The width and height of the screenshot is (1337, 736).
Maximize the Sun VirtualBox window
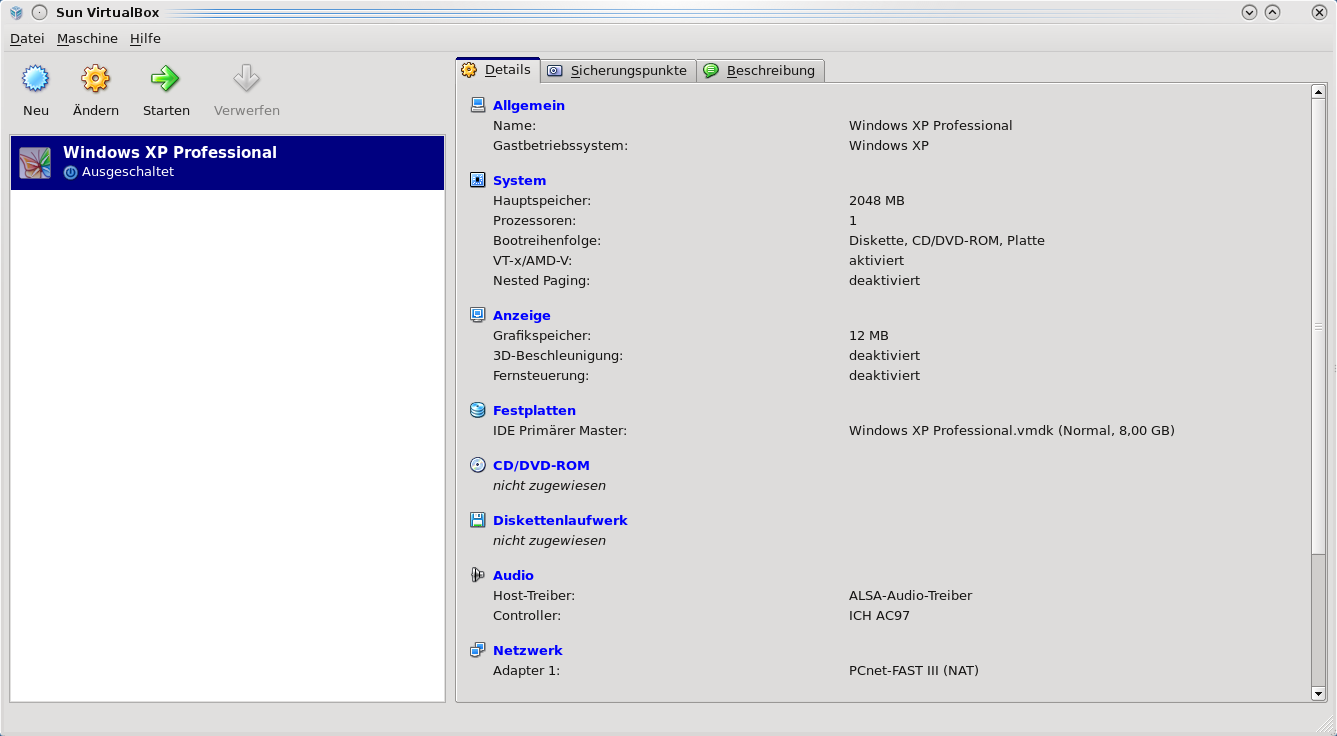coord(1273,12)
